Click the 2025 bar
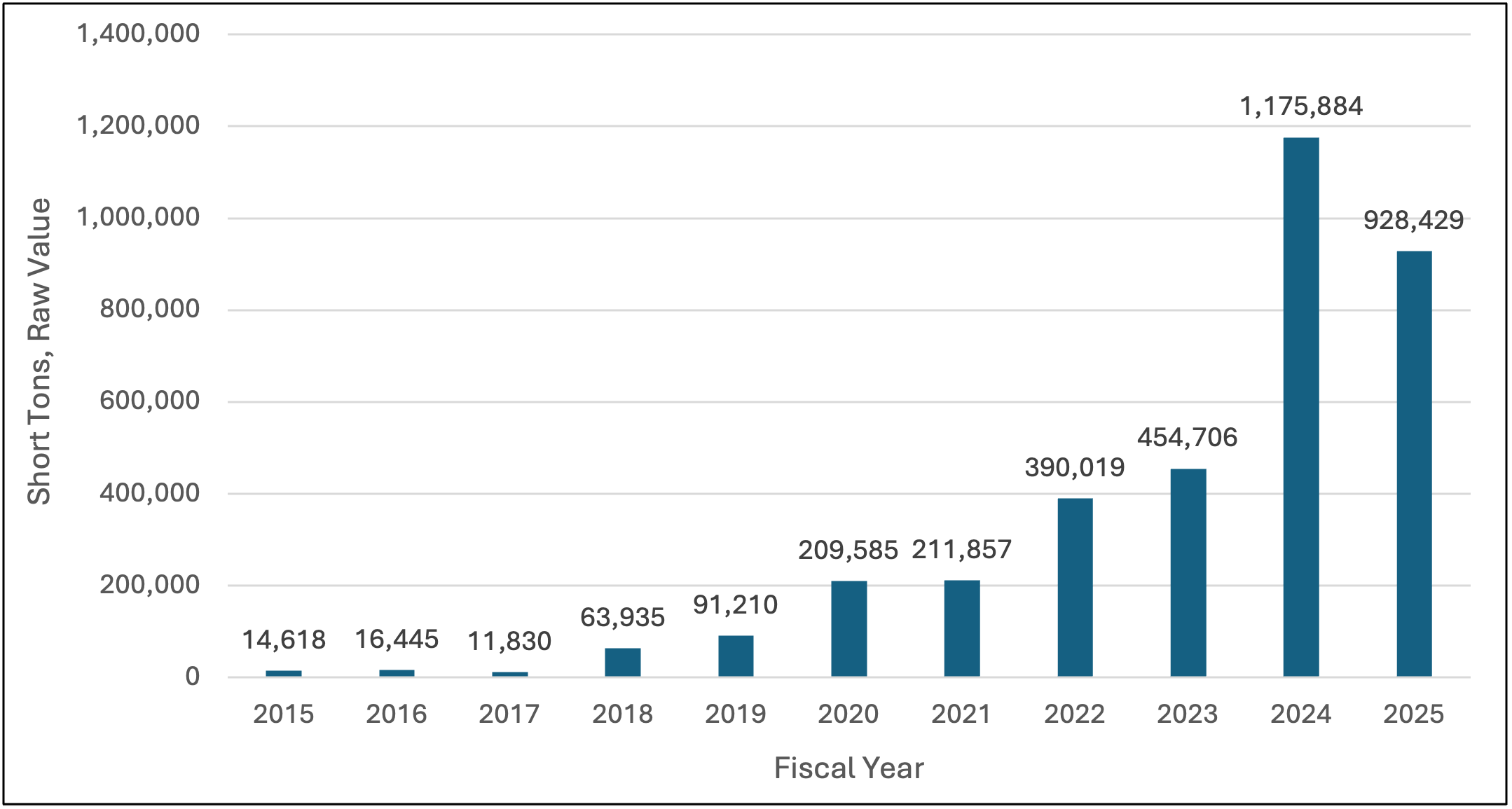Screen dimensions: 1512x809 [1415, 464]
